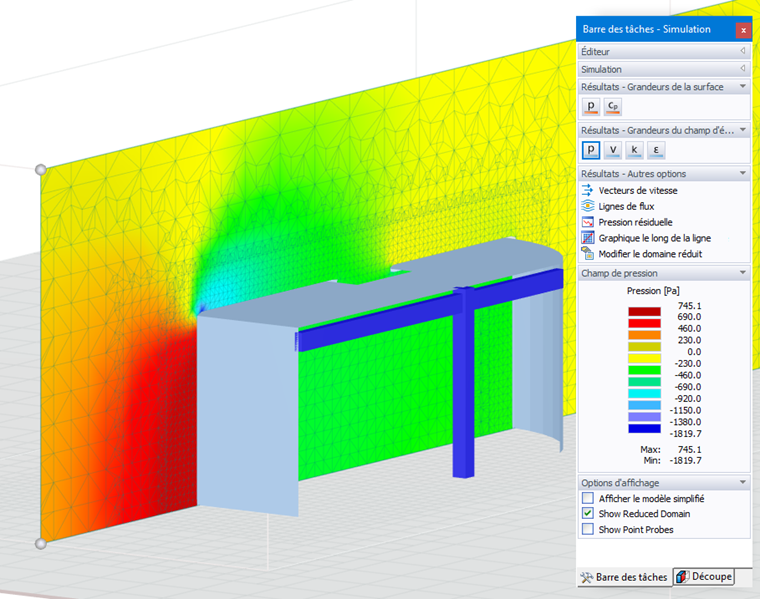Click the legend value -920.0
Screen dimensions: 760x599
(x=688, y=398)
